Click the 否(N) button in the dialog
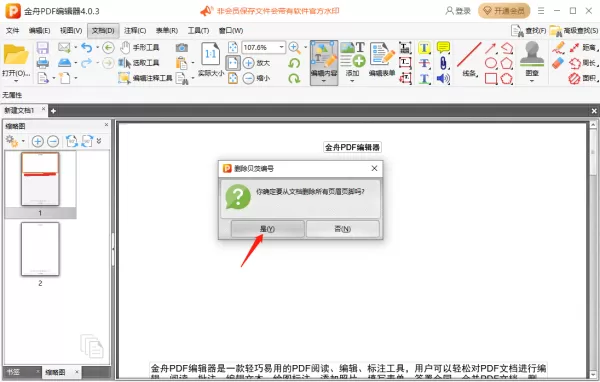The width and height of the screenshot is (600, 382). (343, 229)
